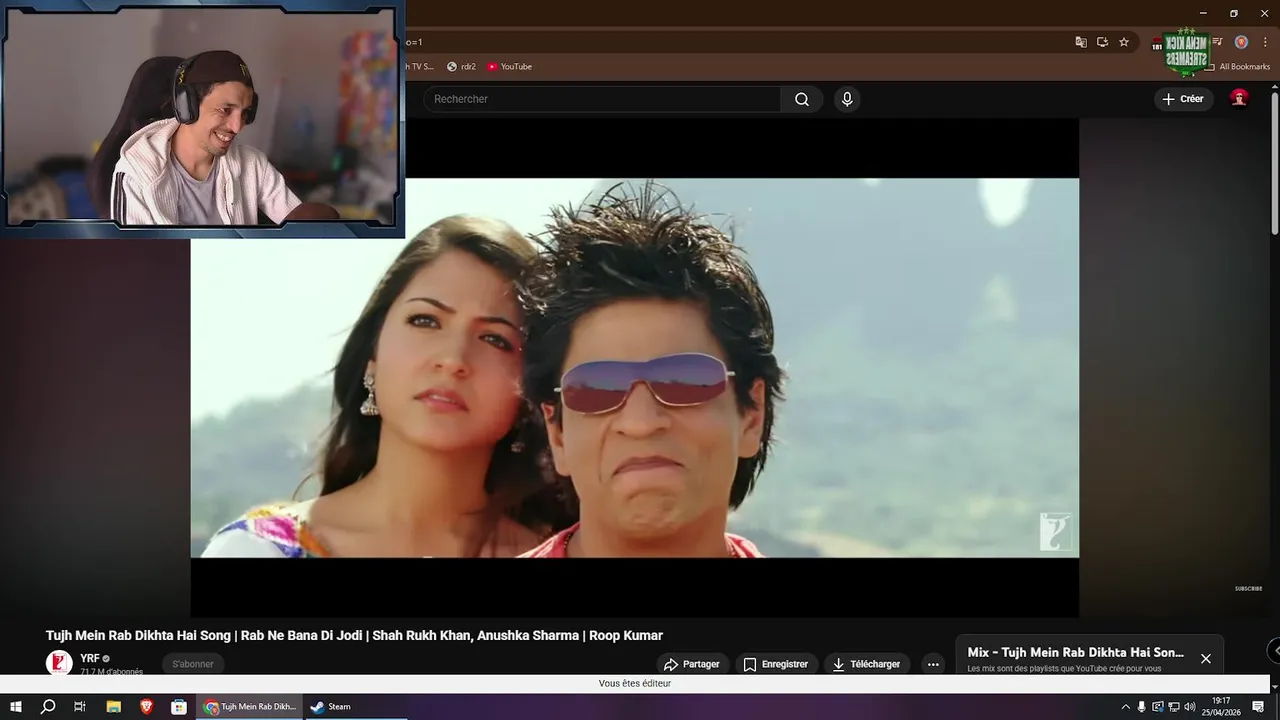Open the rdr2 bookmark
The image size is (1280, 720).
coord(461,67)
